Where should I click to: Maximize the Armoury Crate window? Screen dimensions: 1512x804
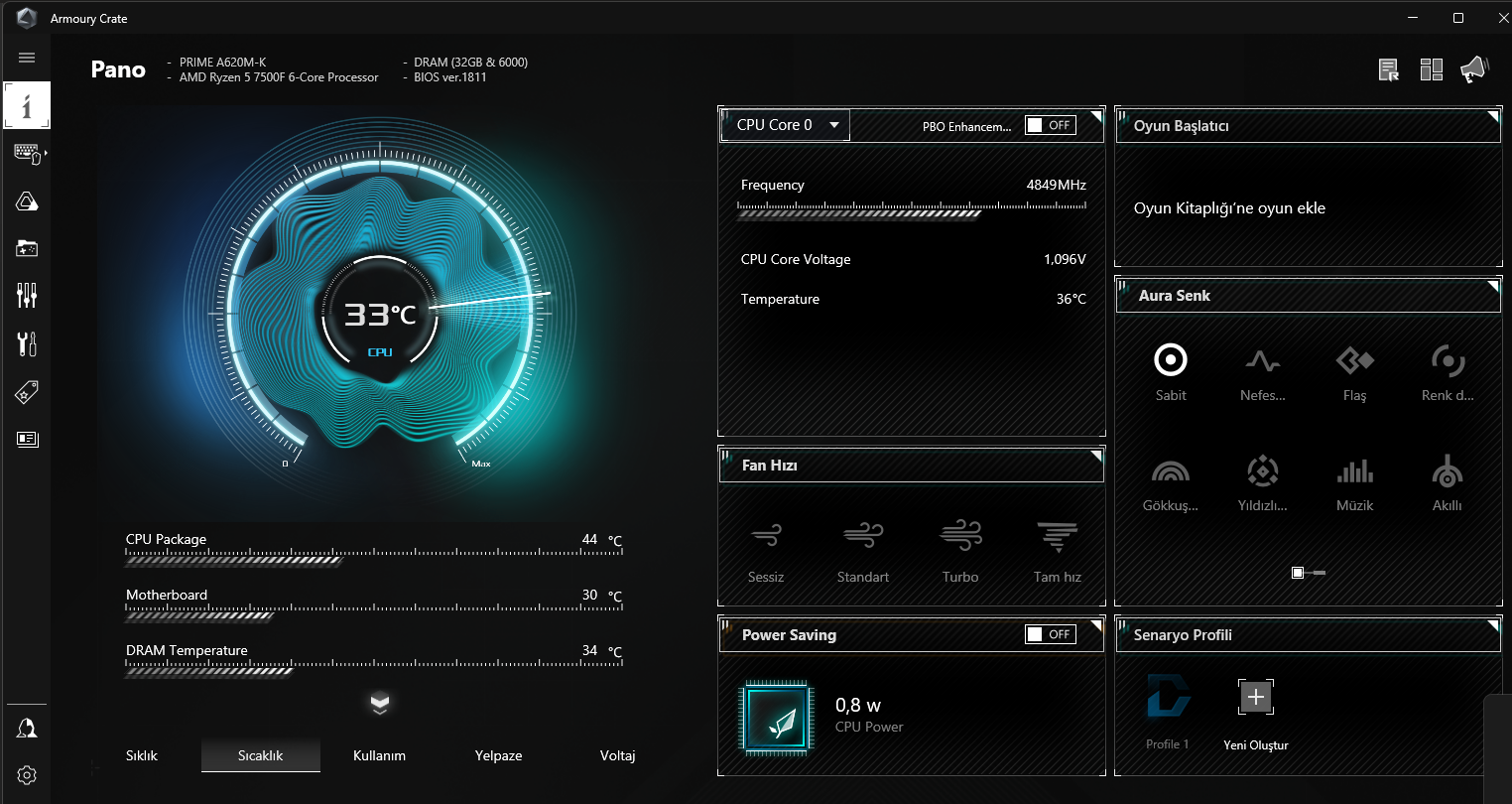pyautogui.click(x=1457, y=18)
